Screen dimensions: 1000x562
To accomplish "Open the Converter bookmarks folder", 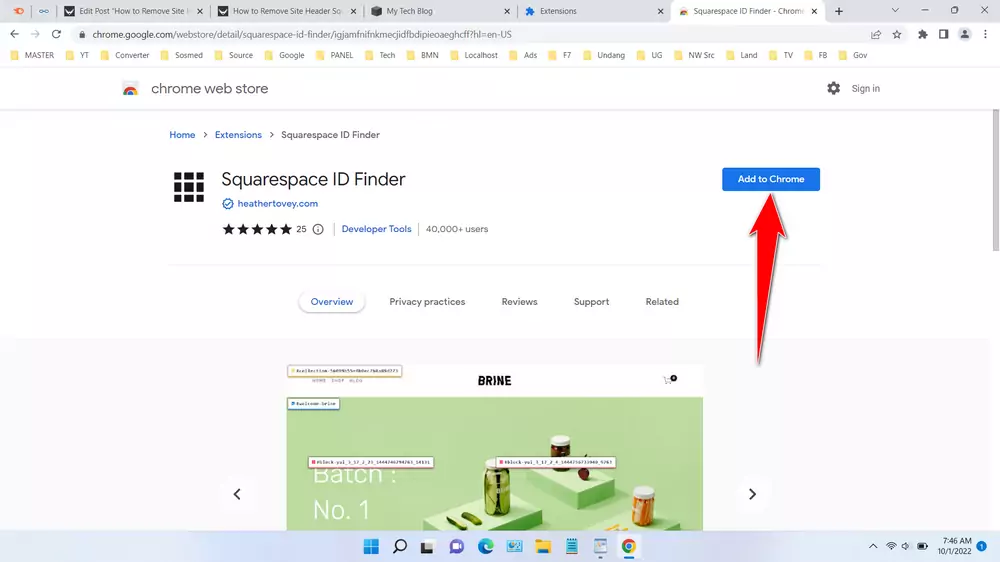I will pos(124,55).
